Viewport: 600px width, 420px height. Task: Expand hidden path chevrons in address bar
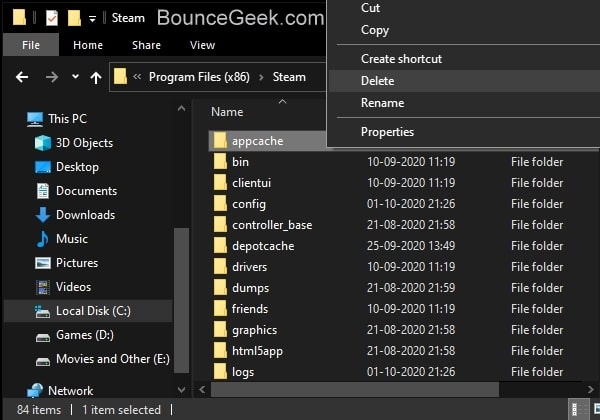tap(137, 77)
